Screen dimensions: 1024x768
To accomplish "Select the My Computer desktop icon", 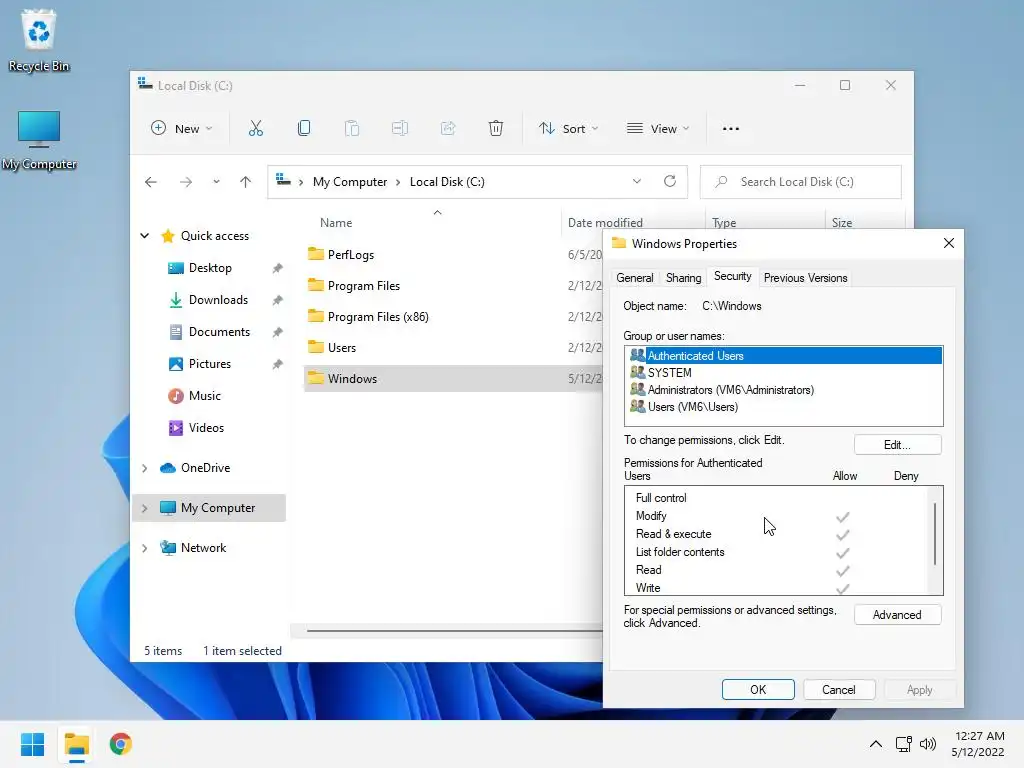I will (x=39, y=140).
